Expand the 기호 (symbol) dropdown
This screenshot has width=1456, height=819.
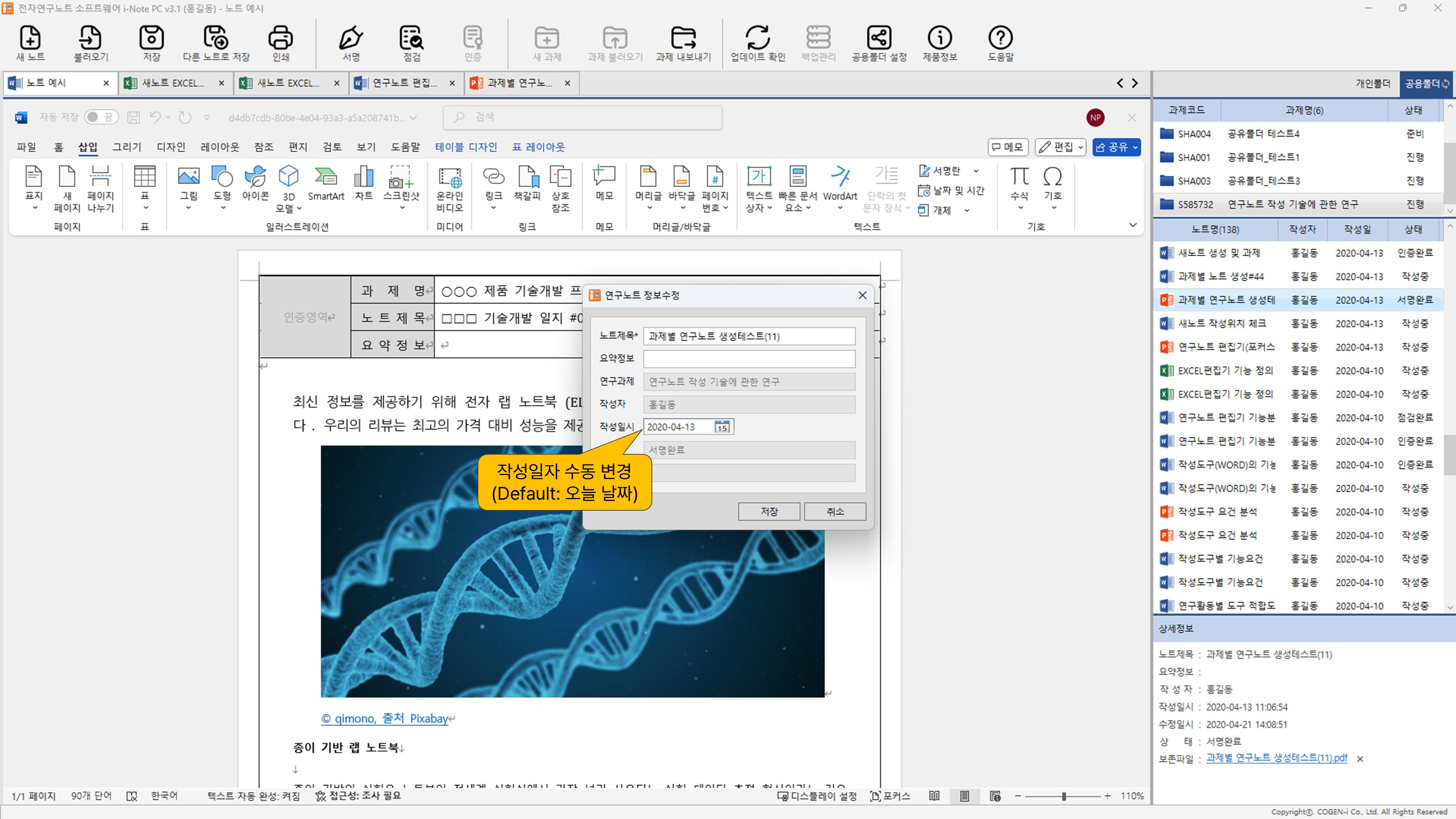pyautogui.click(x=1053, y=208)
